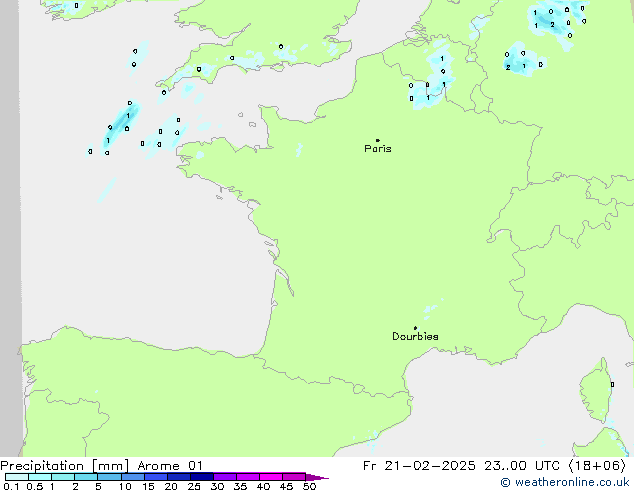The width and height of the screenshot is (634, 490).
Task: Click the 10 mm blue legend swatch
Action: [133, 477]
